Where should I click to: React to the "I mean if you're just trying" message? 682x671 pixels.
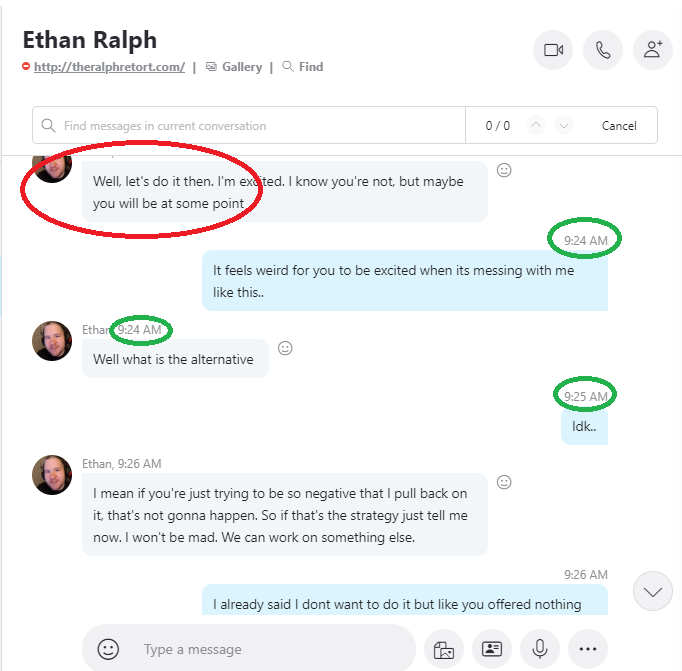point(504,482)
